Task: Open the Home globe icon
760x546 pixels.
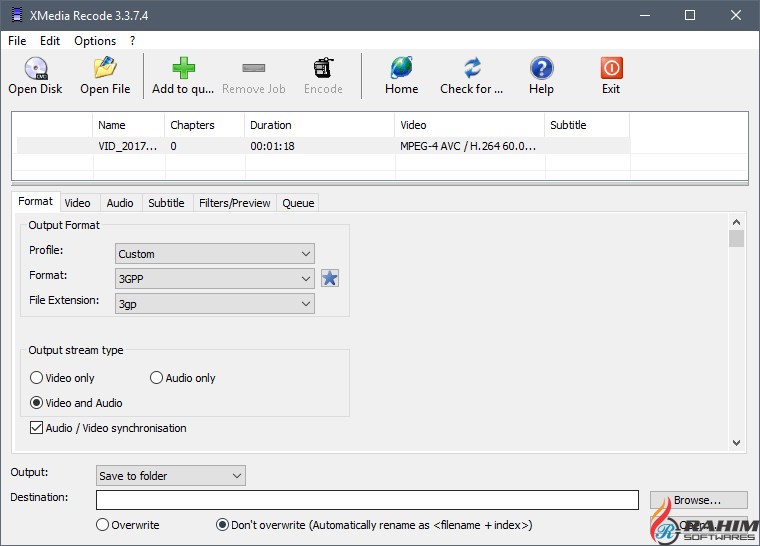Action: pyautogui.click(x=401, y=69)
